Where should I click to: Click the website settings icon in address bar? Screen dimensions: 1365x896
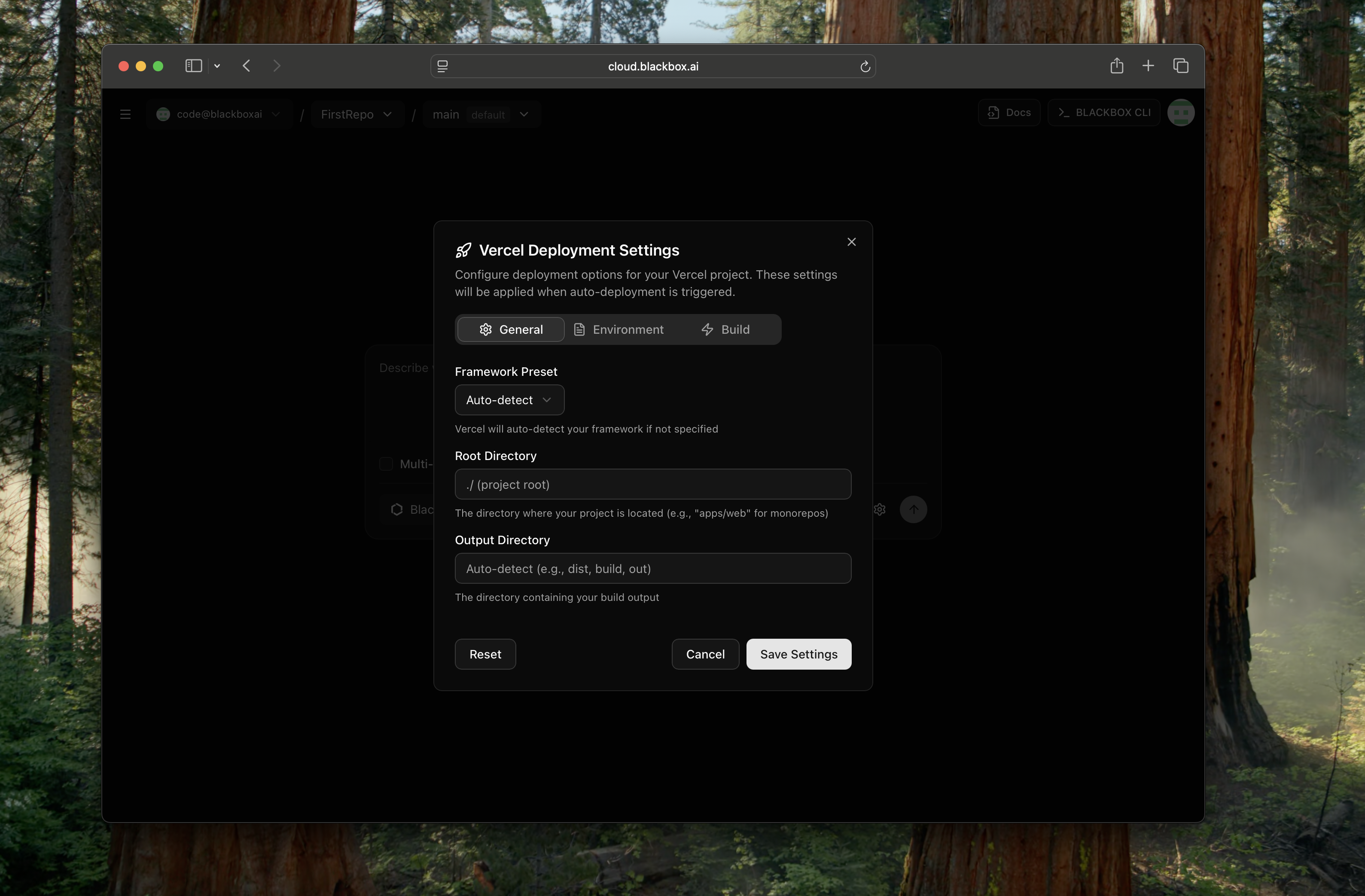(443, 67)
